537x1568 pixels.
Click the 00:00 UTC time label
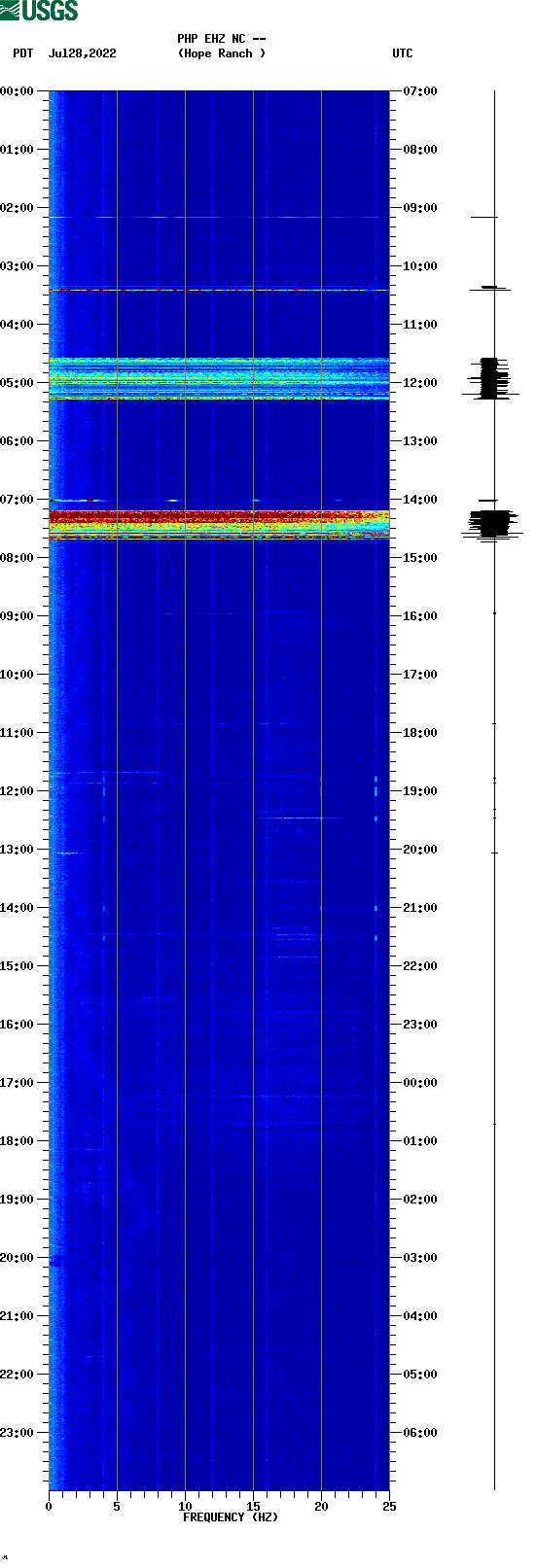coord(420,1083)
